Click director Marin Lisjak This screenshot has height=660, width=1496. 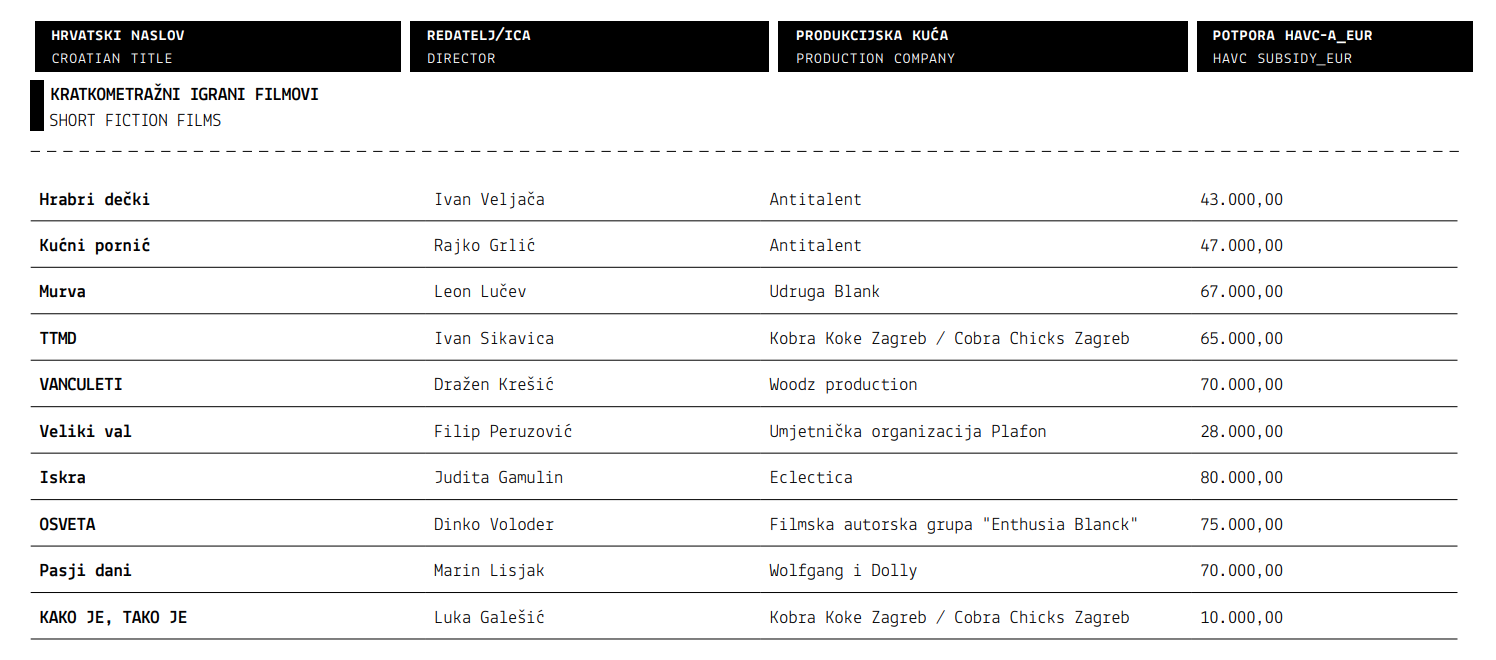tap(489, 570)
